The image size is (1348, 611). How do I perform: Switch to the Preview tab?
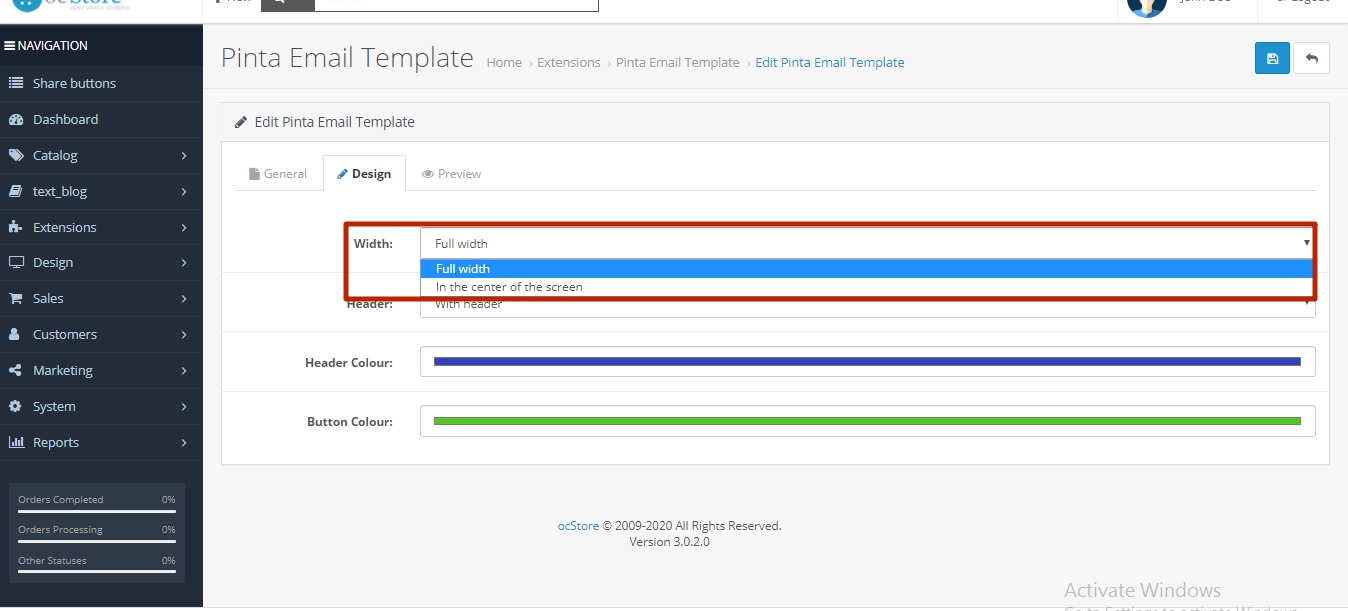(452, 174)
